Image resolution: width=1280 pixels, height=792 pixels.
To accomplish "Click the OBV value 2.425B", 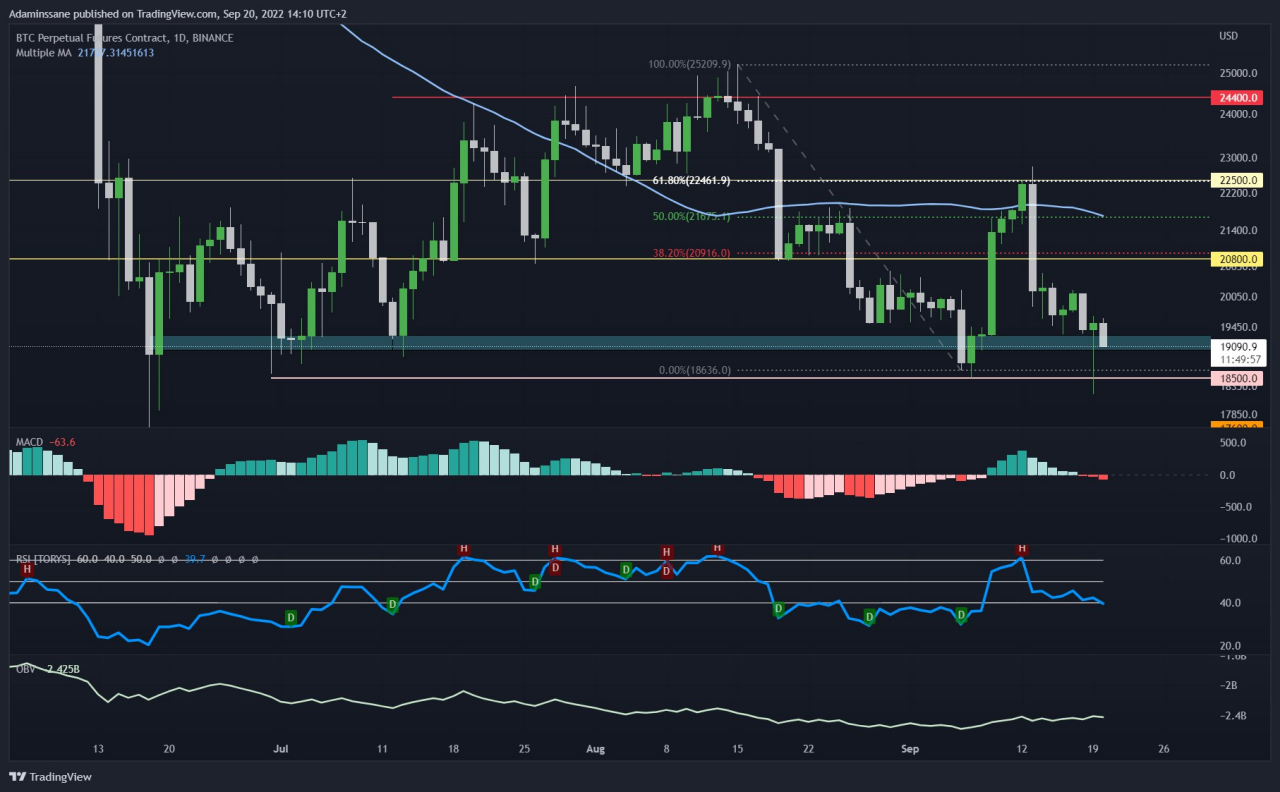I will point(62,668).
